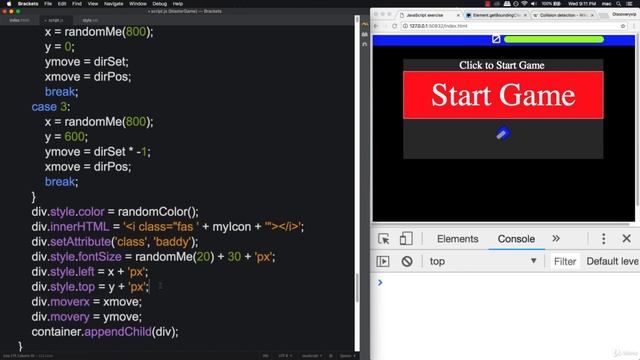Click the site information icon in address bar
The height and width of the screenshot is (360, 640).
pos(405,26)
